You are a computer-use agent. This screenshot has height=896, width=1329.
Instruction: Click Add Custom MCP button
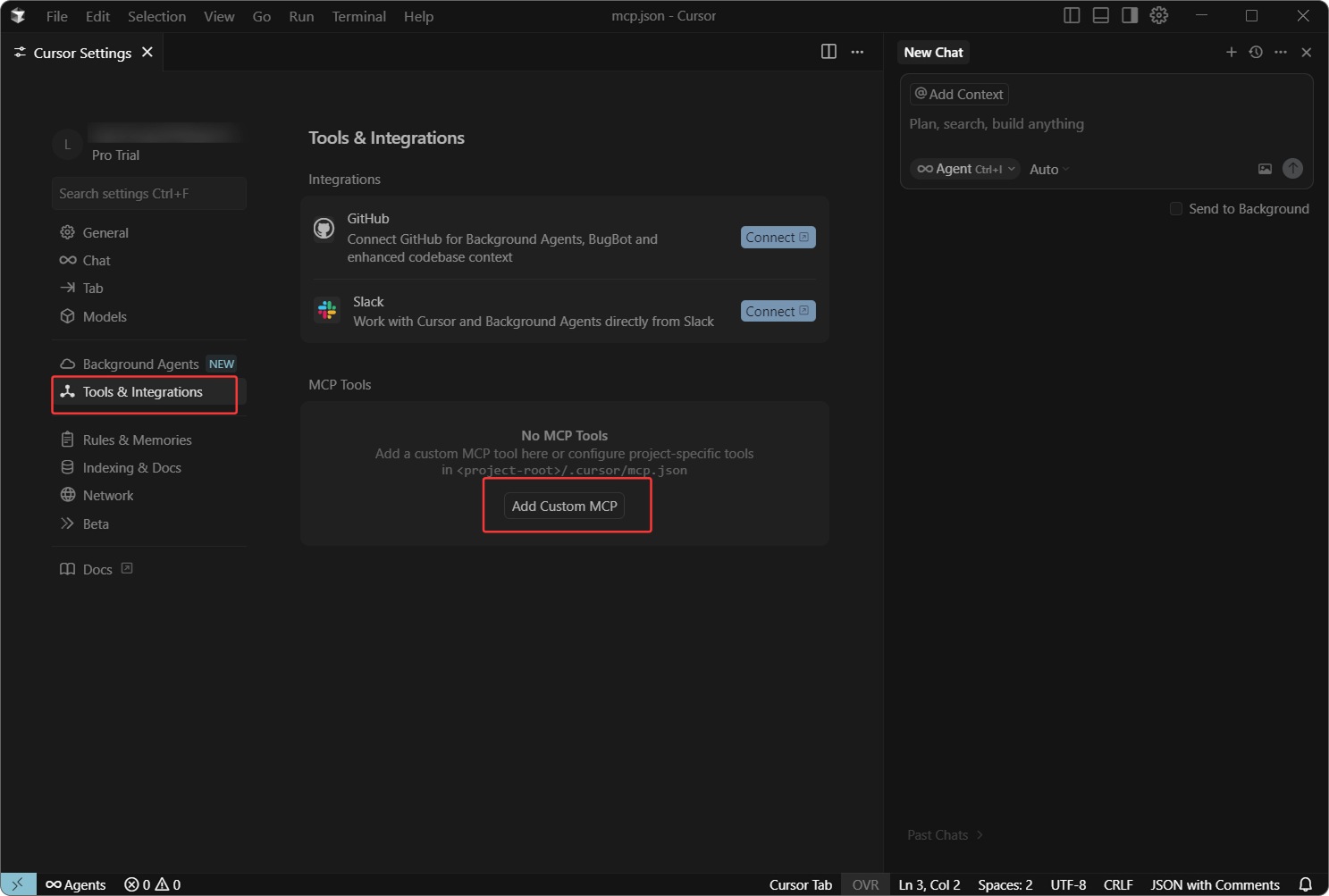coord(564,506)
